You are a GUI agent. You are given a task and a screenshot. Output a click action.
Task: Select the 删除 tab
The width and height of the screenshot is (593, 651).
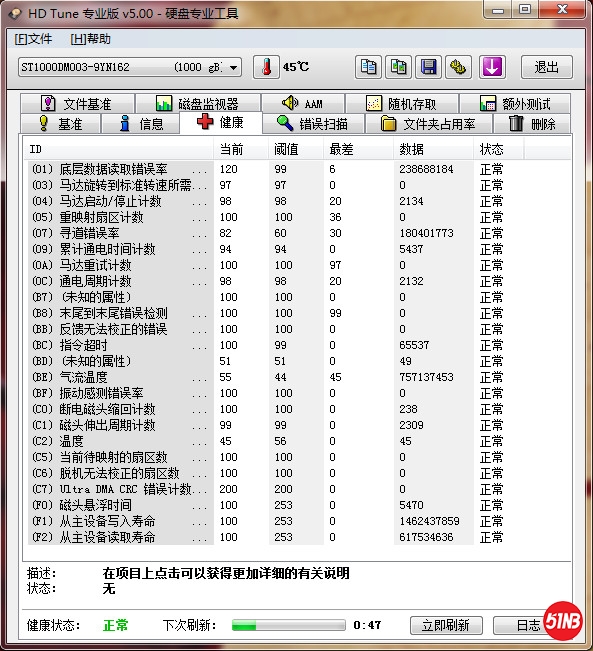pos(532,124)
